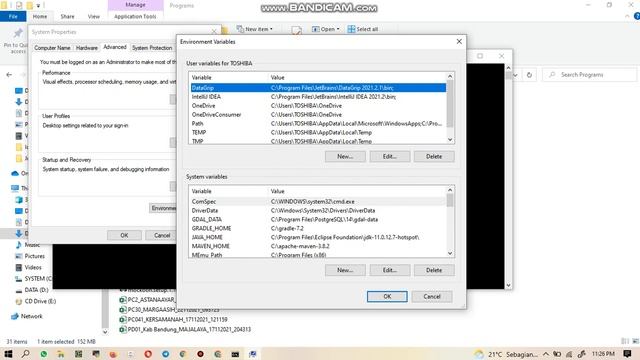This screenshot has width=640, height=360.
Task: Click Delete under User variables
Action: coord(434,156)
